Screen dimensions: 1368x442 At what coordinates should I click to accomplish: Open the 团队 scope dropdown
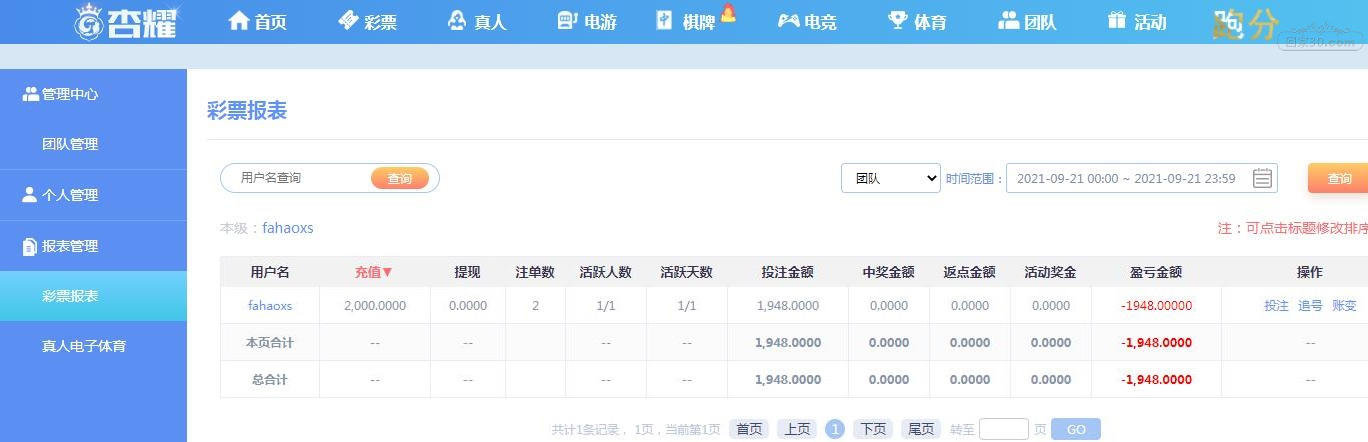coord(890,178)
